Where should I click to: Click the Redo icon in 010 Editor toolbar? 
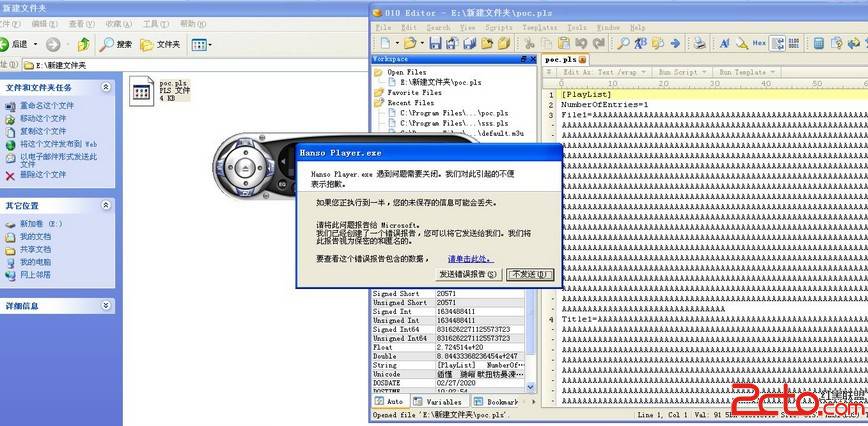click(x=598, y=43)
